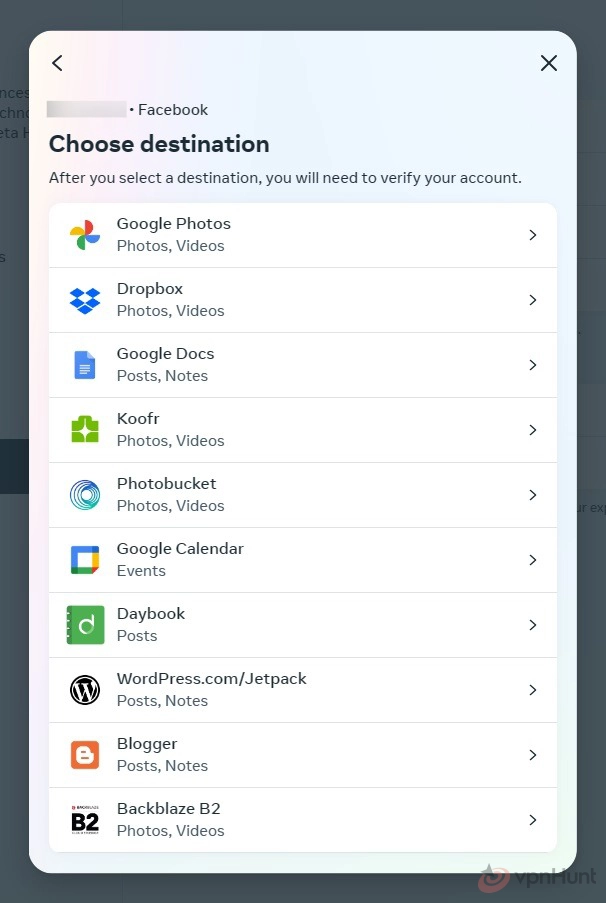This screenshot has height=903, width=606.
Task: Click the Google Calendar icon
Action: click(x=85, y=560)
